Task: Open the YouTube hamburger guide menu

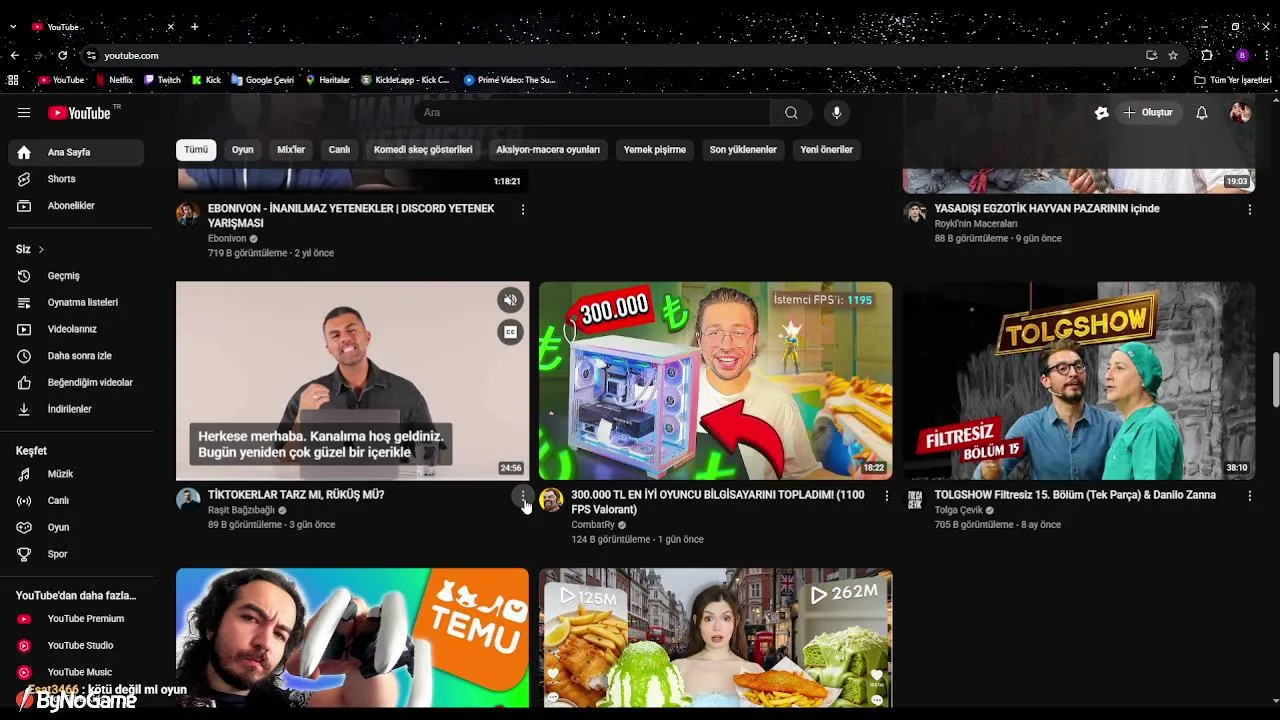Action: pyautogui.click(x=24, y=113)
